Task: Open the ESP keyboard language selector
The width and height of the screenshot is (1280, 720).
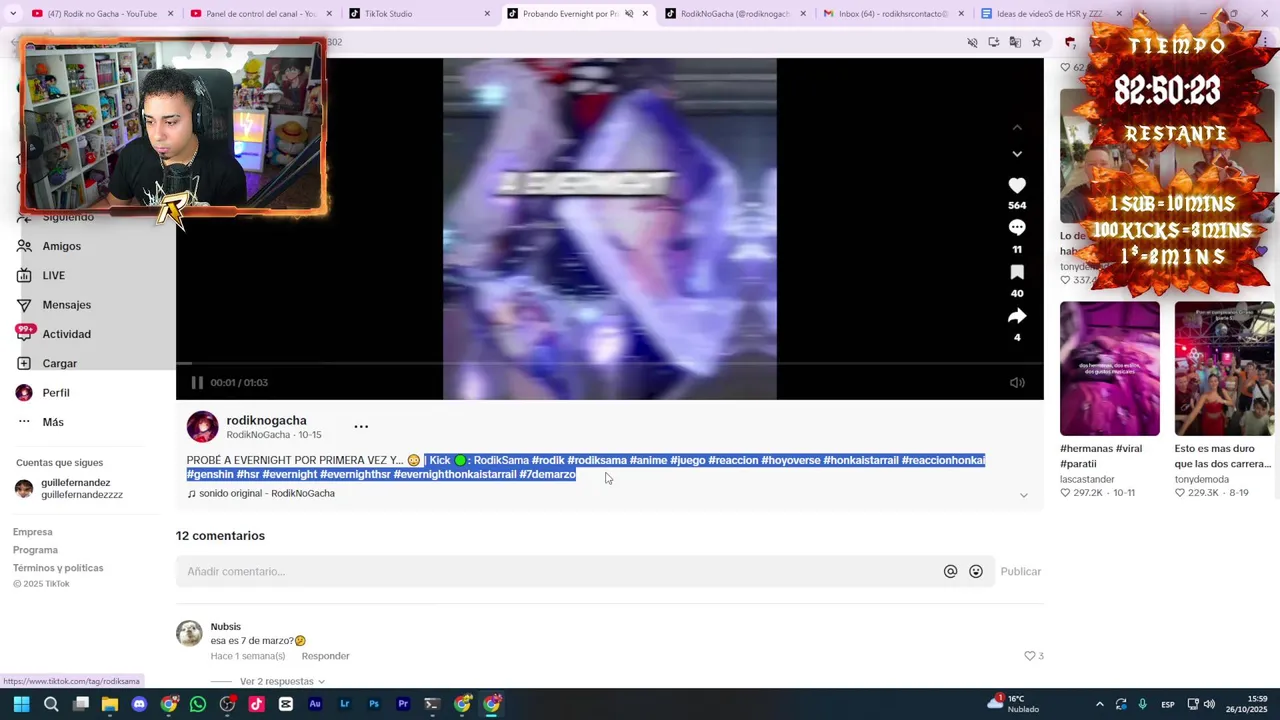Action: [1168, 705]
